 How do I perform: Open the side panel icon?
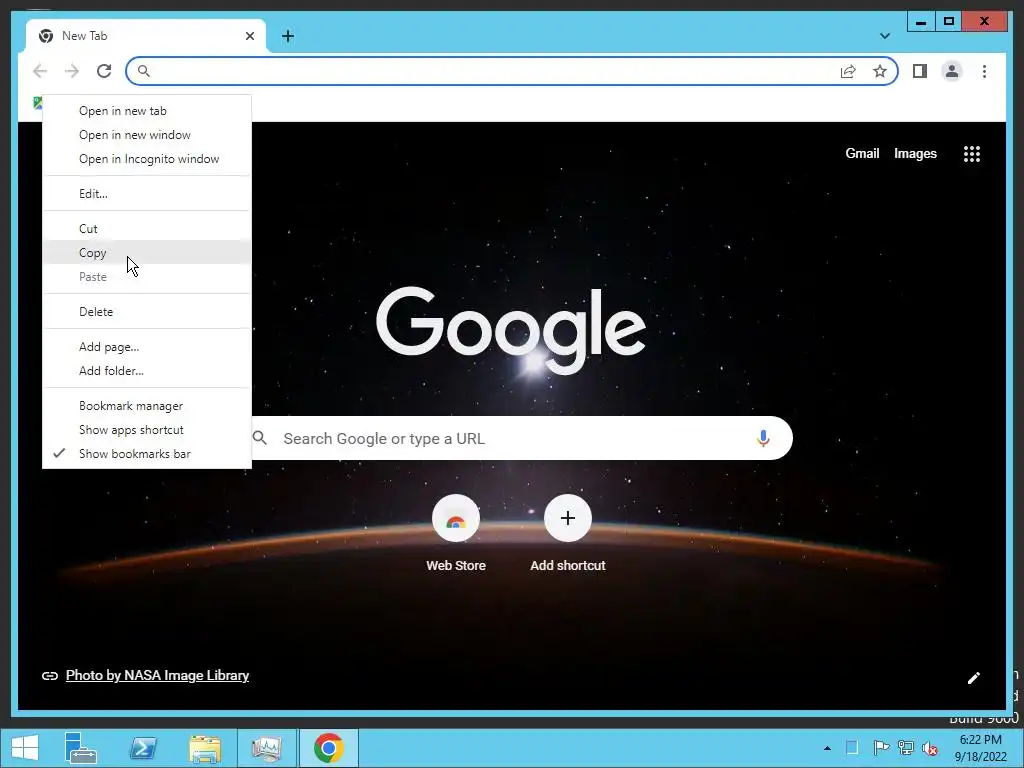(920, 71)
